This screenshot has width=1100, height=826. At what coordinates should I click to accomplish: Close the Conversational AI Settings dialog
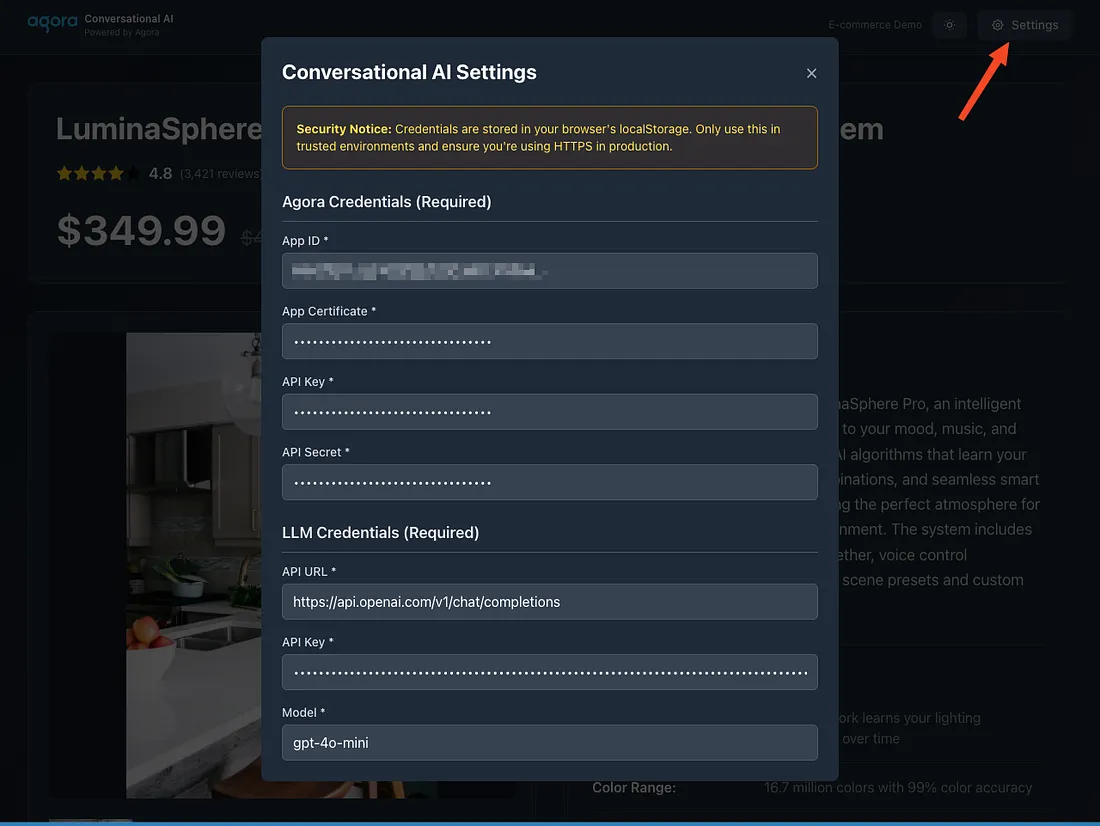click(x=811, y=73)
